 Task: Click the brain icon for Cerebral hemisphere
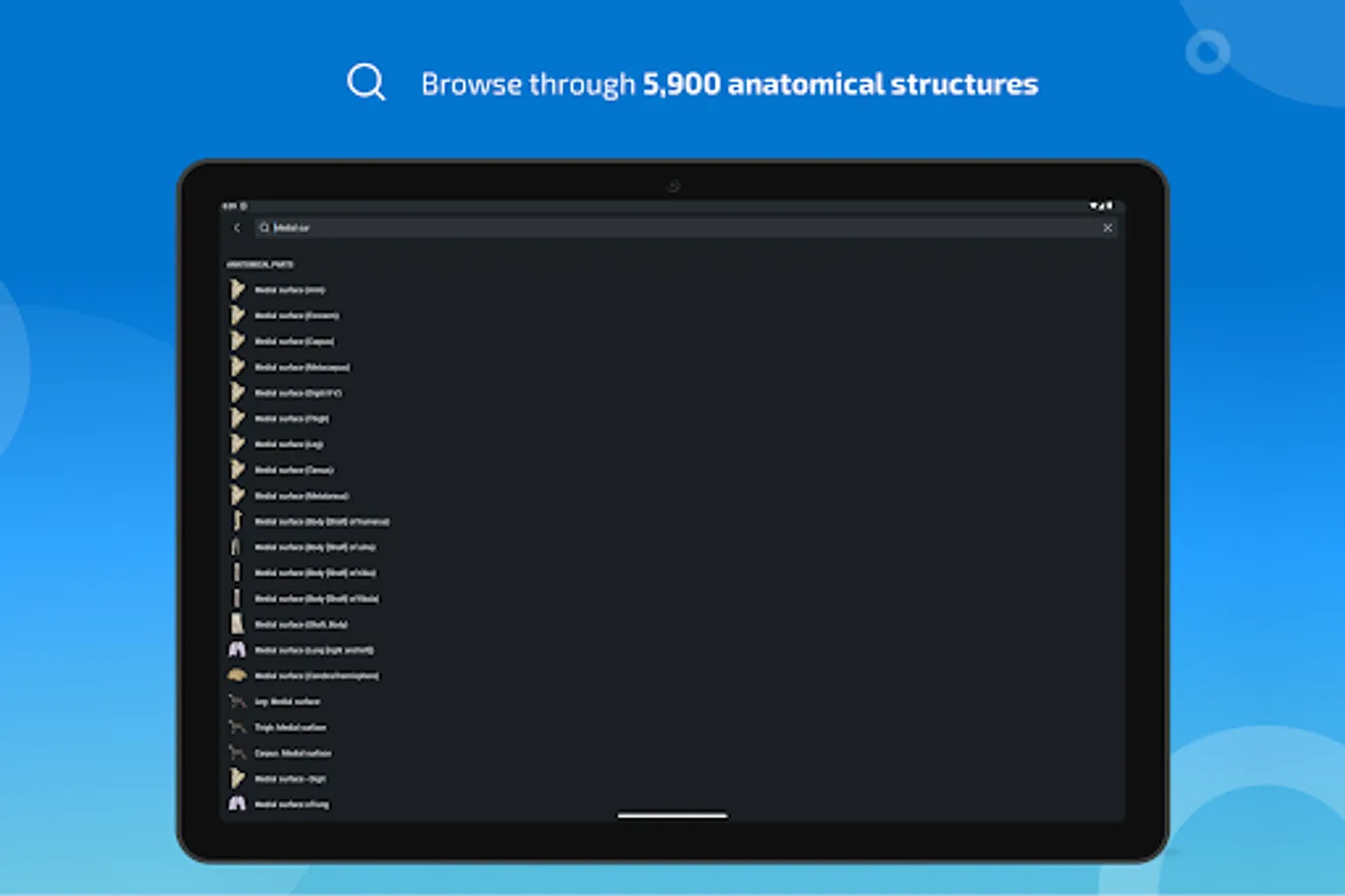pos(237,676)
